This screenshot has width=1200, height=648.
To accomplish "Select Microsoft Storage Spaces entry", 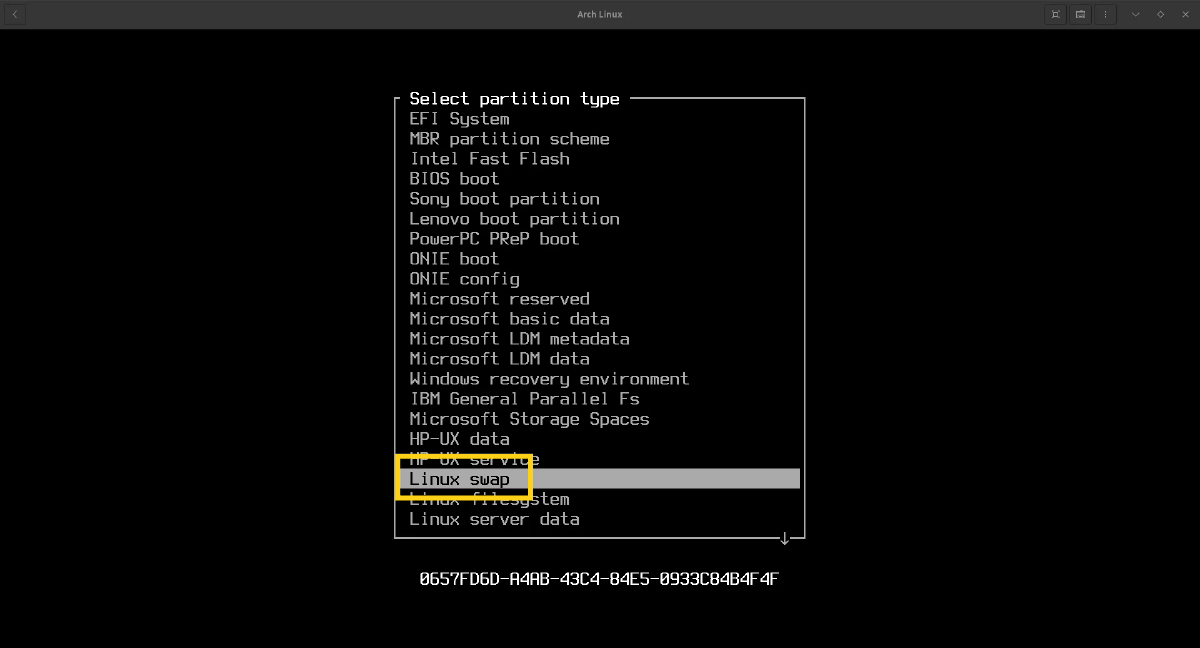I will [529, 419].
